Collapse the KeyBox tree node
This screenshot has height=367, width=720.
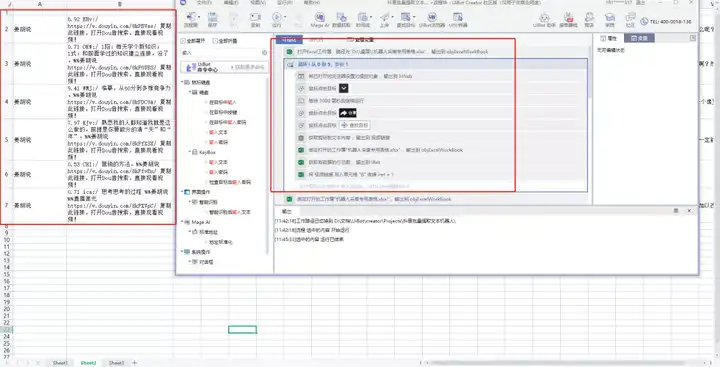(190, 152)
